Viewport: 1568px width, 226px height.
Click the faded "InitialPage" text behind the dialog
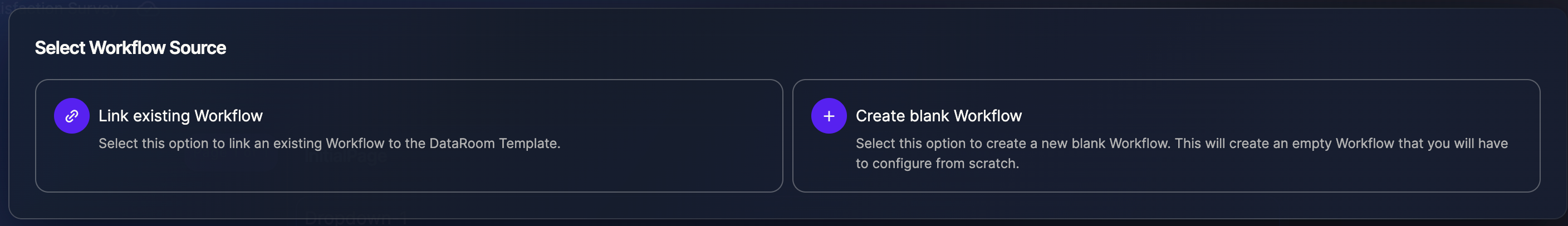345,157
